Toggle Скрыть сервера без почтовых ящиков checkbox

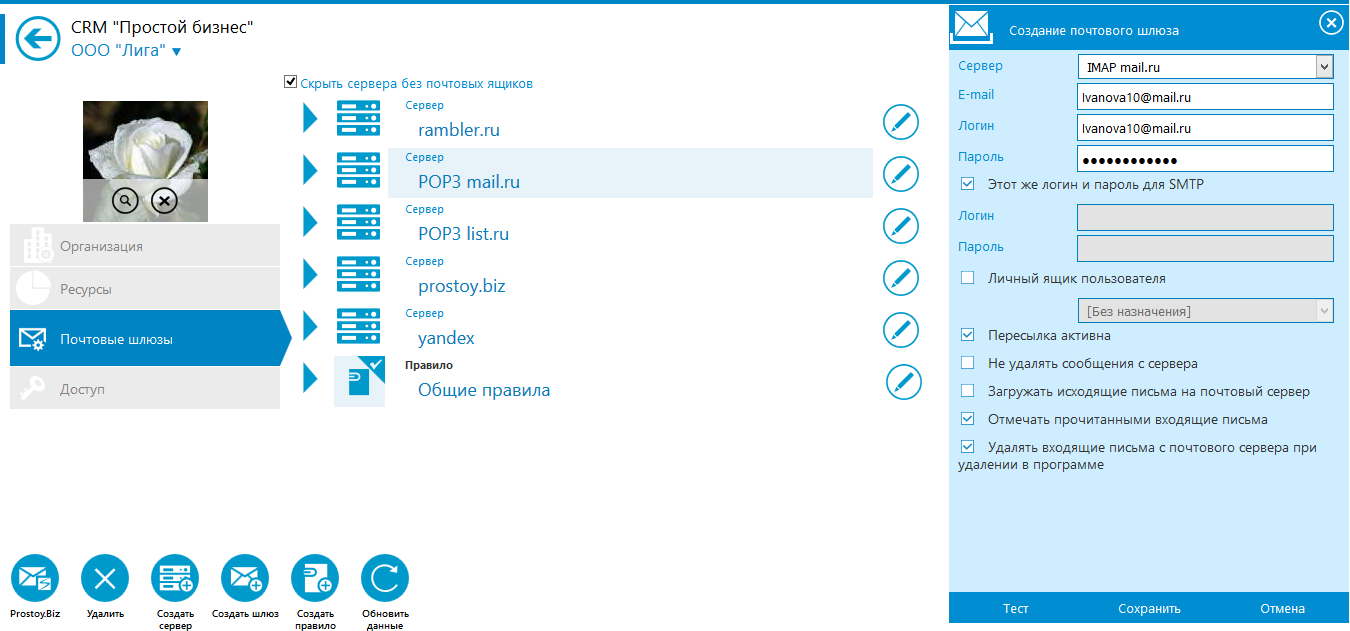click(x=291, y=82)
